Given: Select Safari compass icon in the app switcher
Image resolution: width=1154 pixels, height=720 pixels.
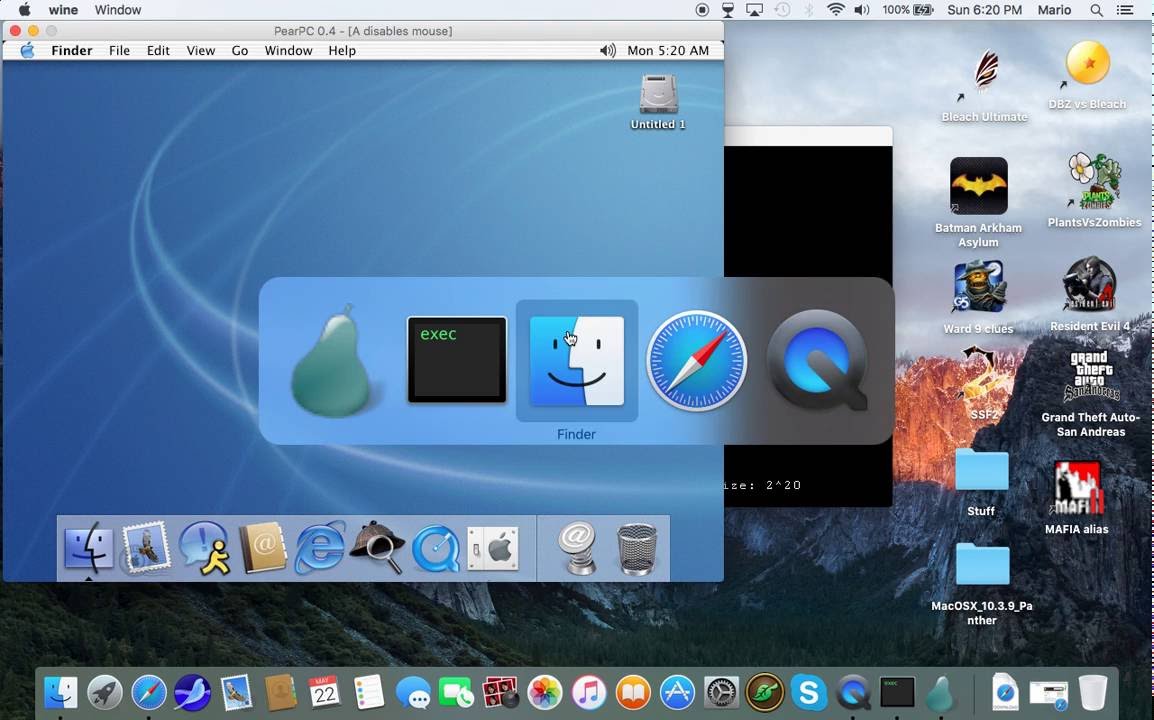Looking at the screenshot, I should click(696, 362).
